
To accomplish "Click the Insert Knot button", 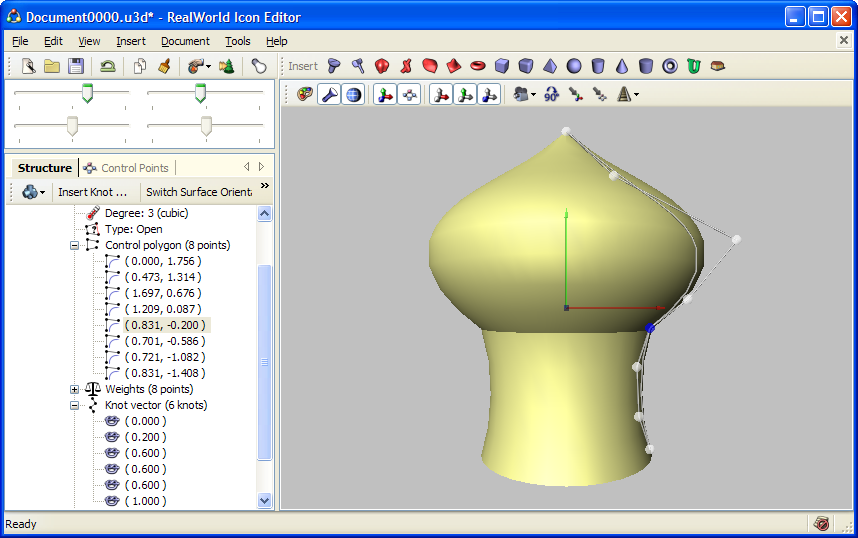I will point(92,192).
